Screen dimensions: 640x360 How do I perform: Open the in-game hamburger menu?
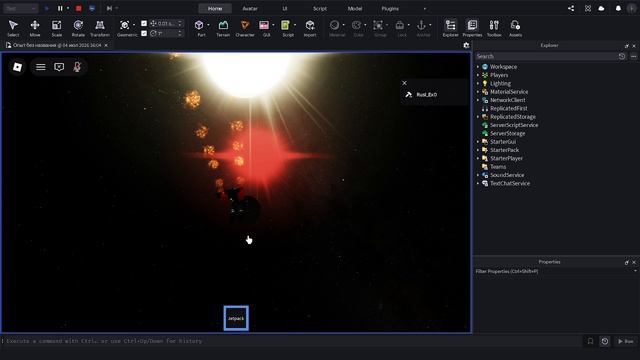[40, 67]
